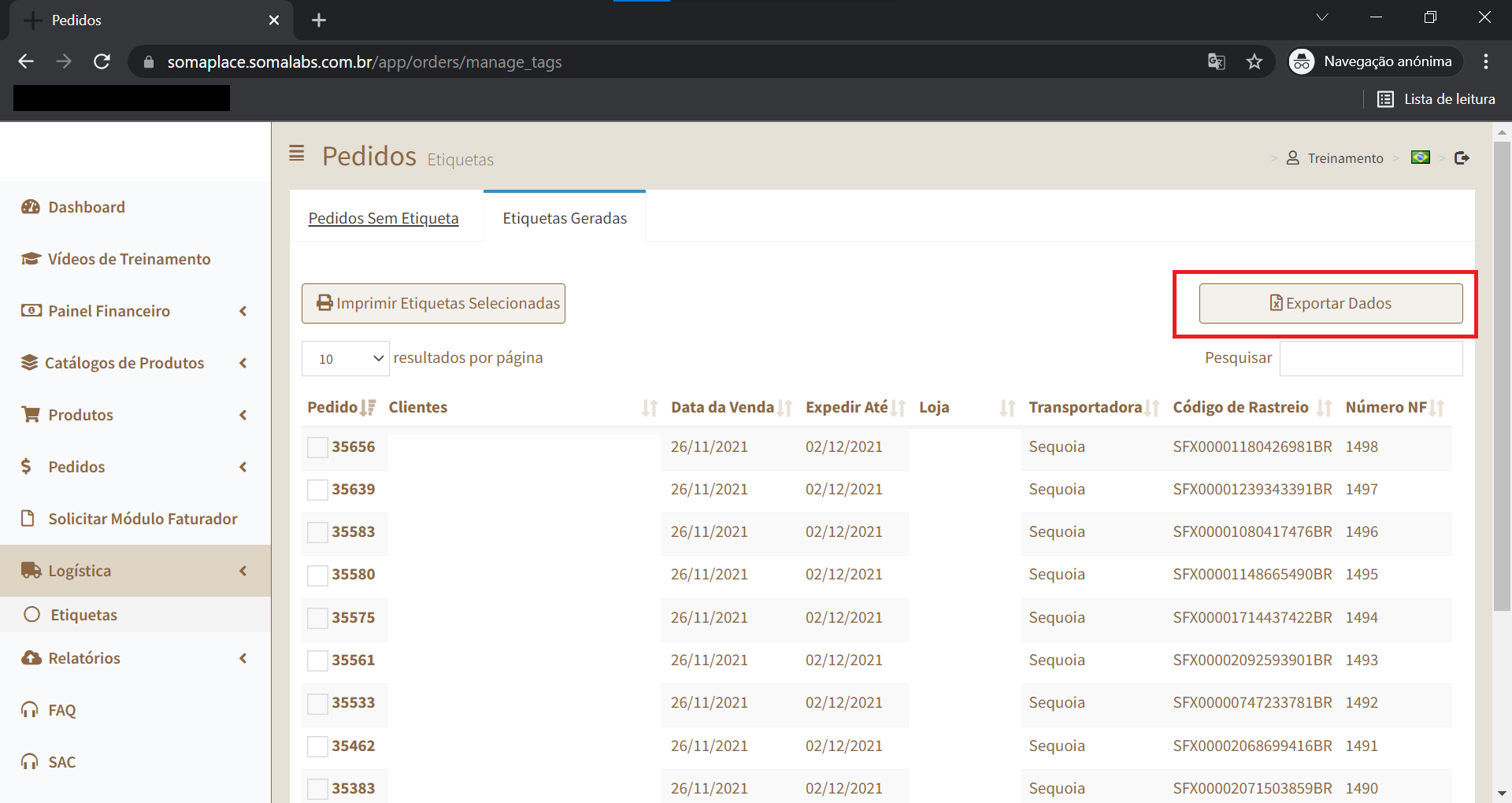Click into the Pesquisar search field
This screenshot has height=803, width=1512.
1370,358
